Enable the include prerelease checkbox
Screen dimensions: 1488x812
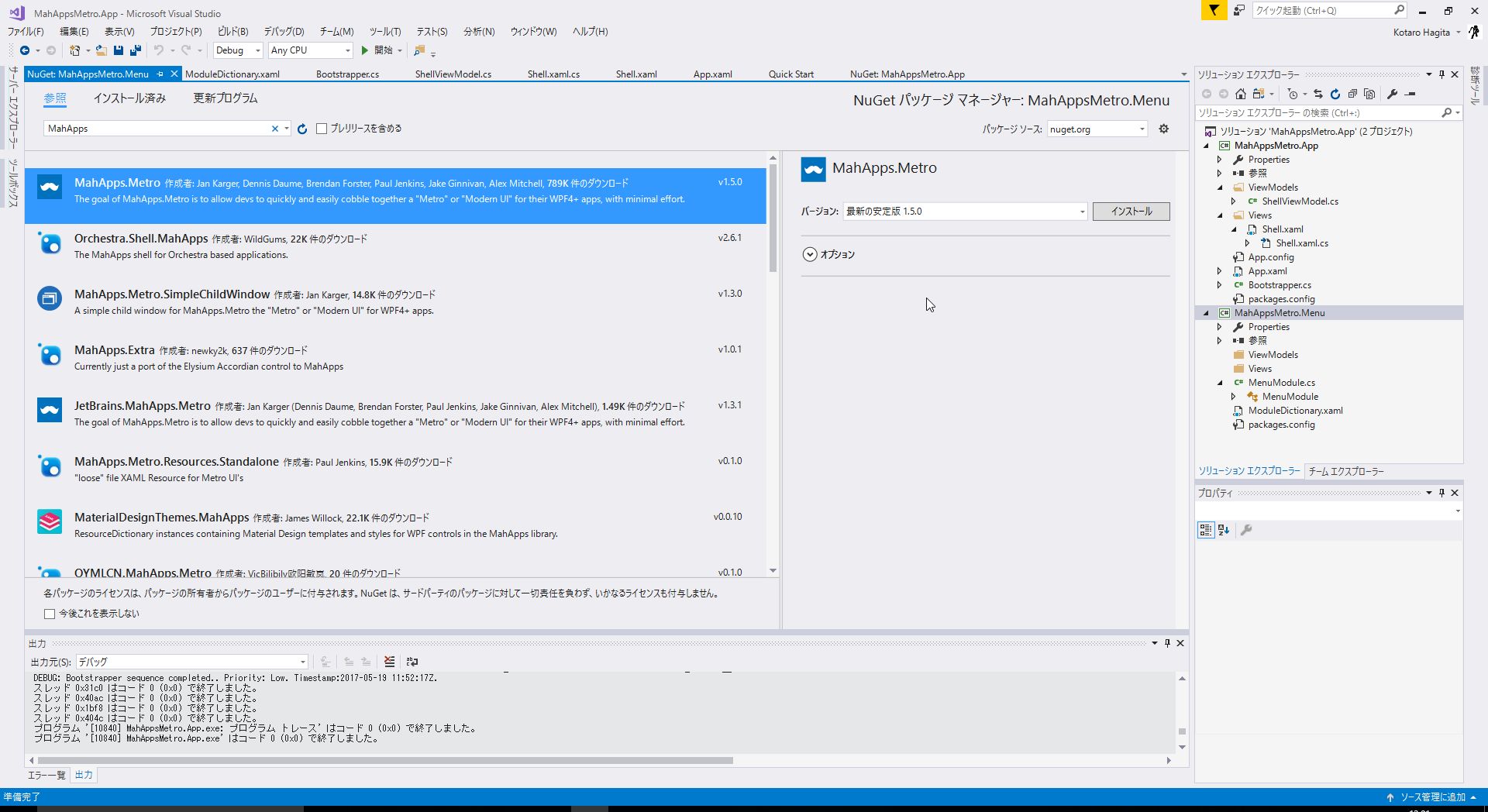coord(322,129)
